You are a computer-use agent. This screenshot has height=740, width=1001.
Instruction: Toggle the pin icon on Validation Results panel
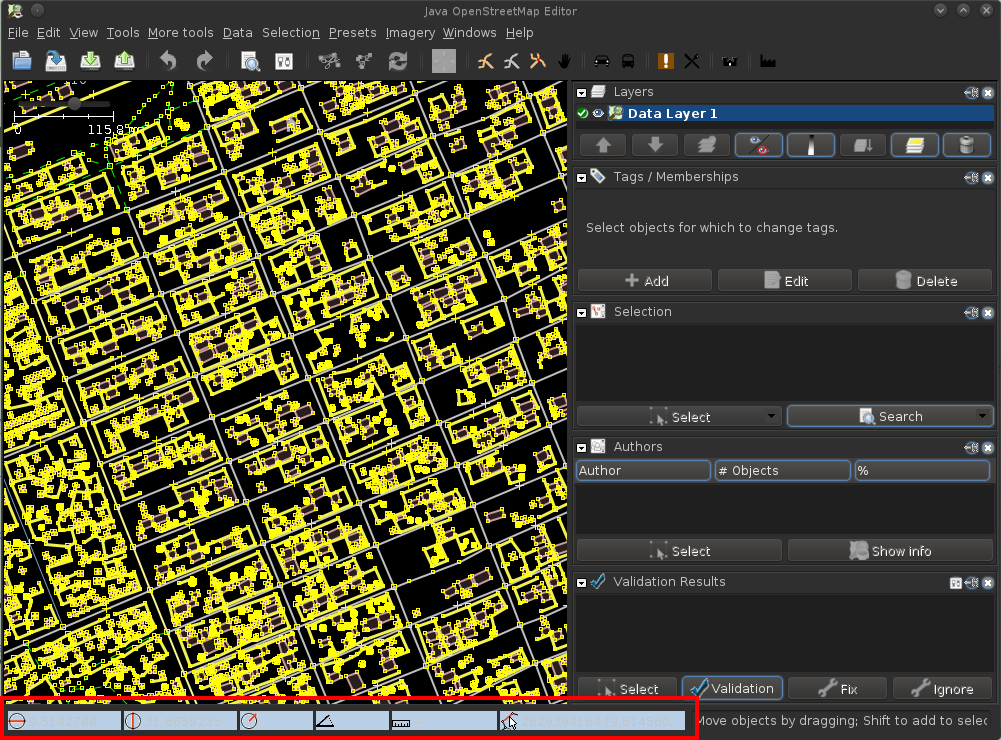click(971, 583)
